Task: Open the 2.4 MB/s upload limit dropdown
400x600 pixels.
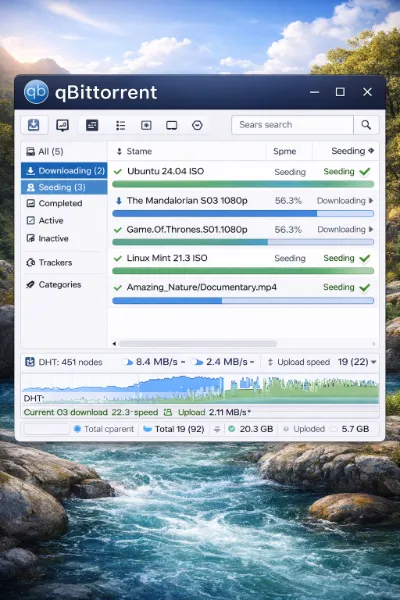Action: coord(252,362)
